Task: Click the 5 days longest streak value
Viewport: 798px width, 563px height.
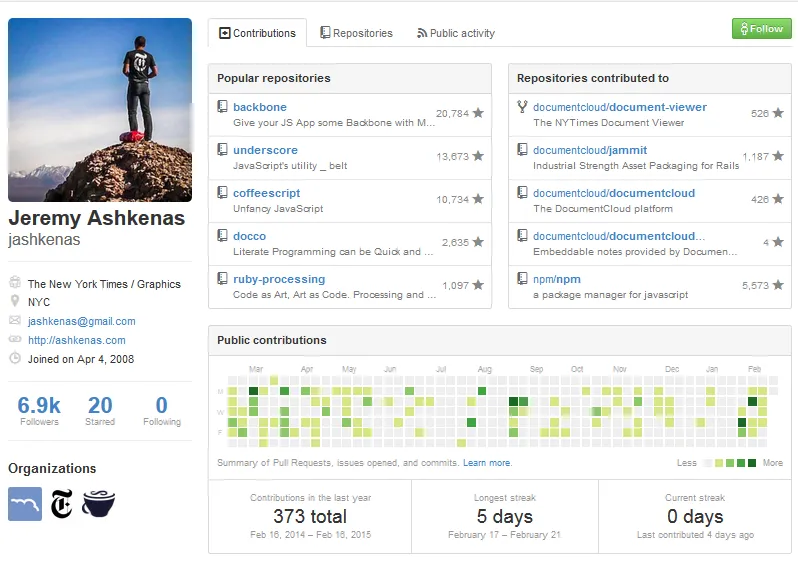Action: [505, 516]
